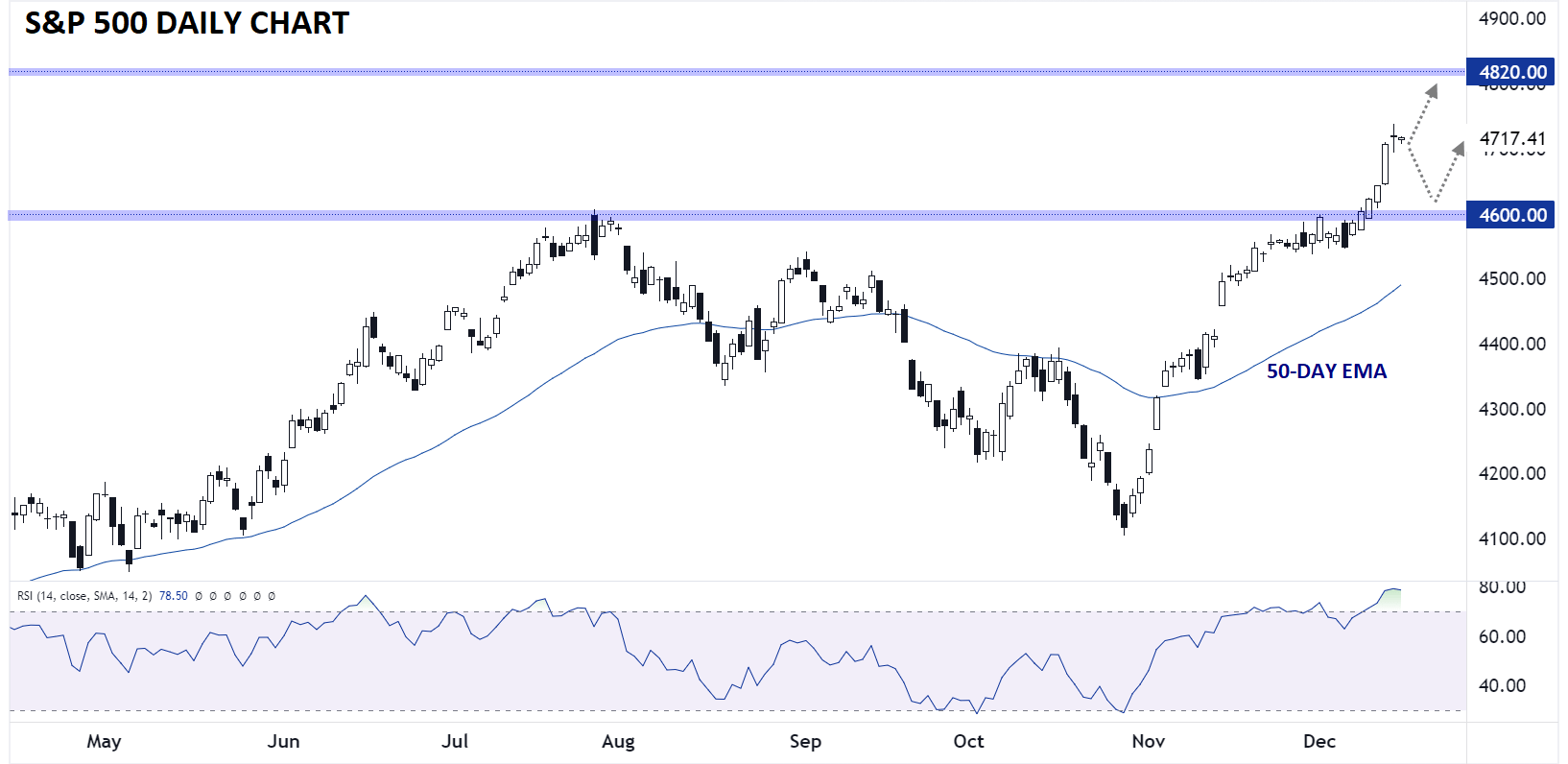
Task: Click the RSI indicator legend label
Action: coord(84,596)
